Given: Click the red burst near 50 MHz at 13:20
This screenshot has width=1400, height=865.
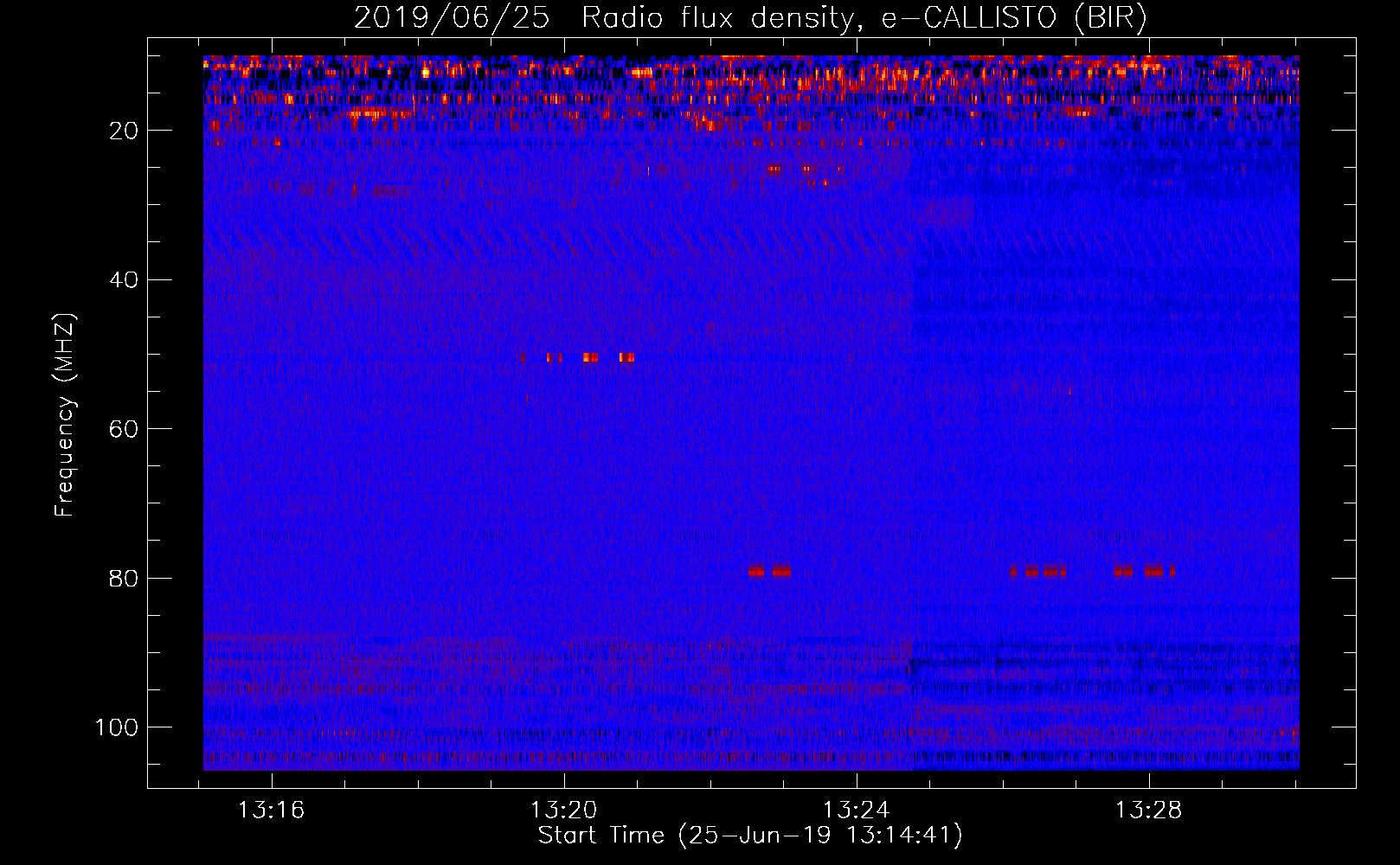Looking at the screenshot, I should tap(591, 357).
